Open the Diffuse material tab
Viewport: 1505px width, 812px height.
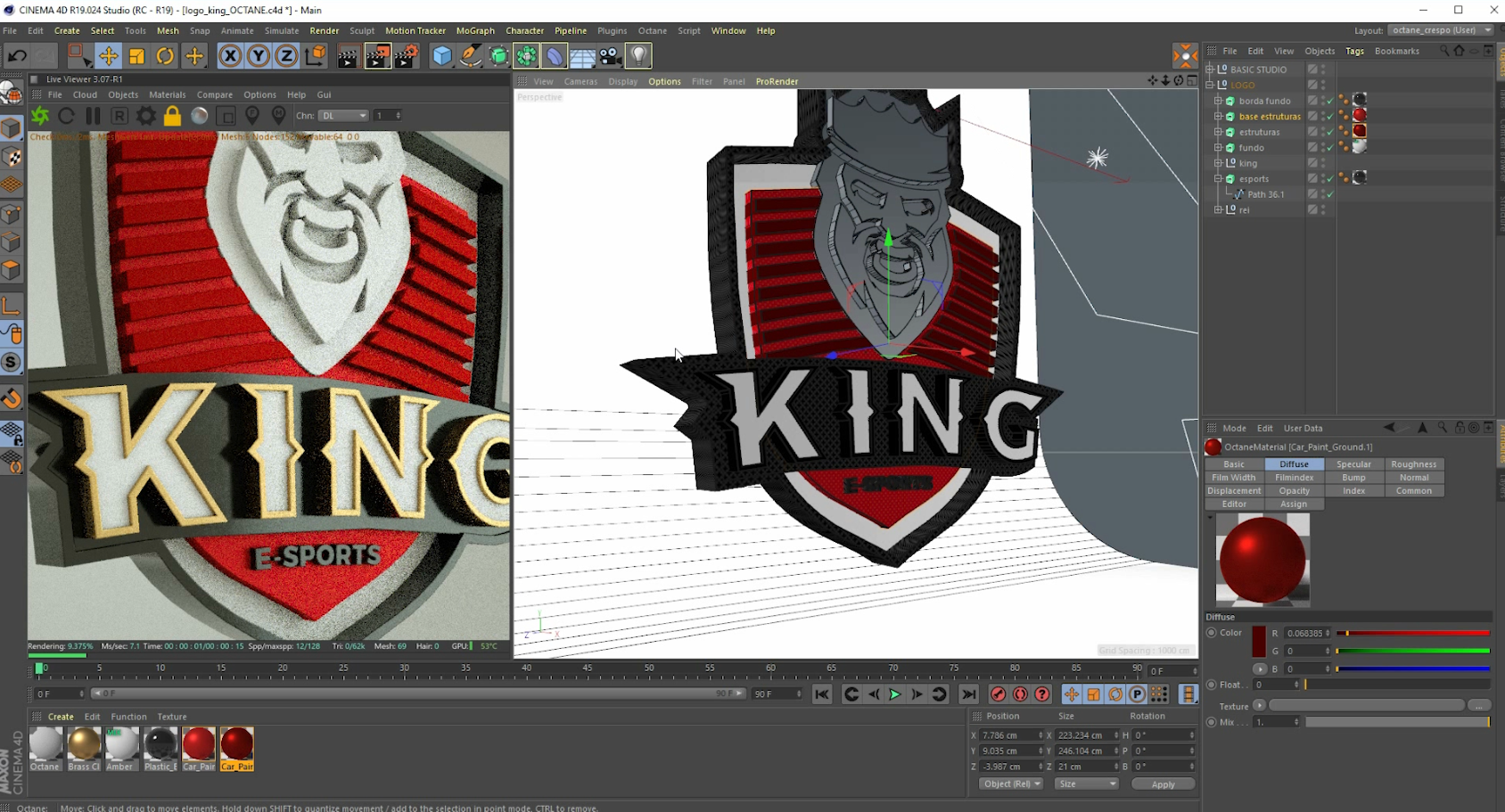click(x=1294, y=464)
